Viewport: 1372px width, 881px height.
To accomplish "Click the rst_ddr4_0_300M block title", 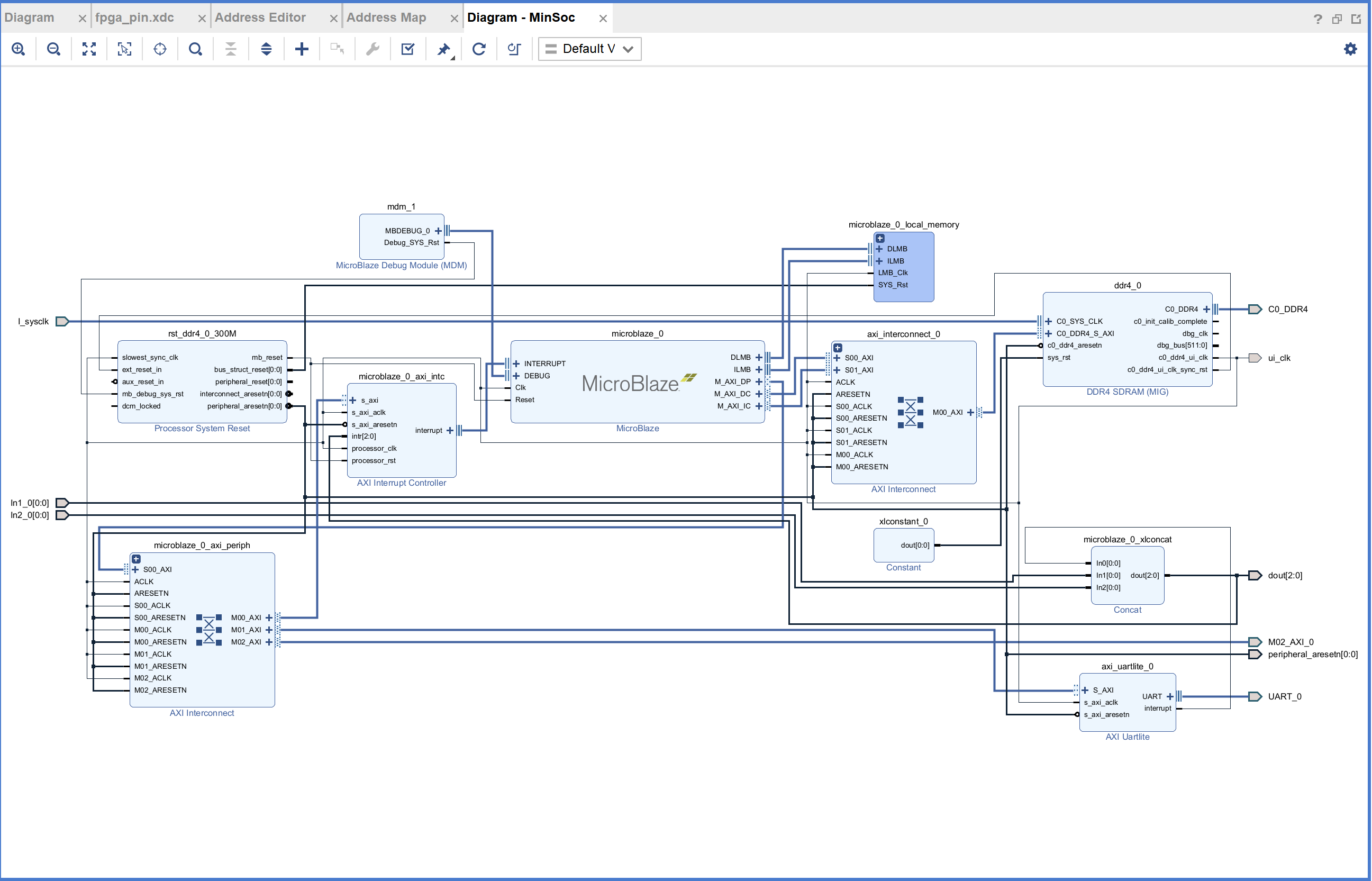I will [203, 333].
